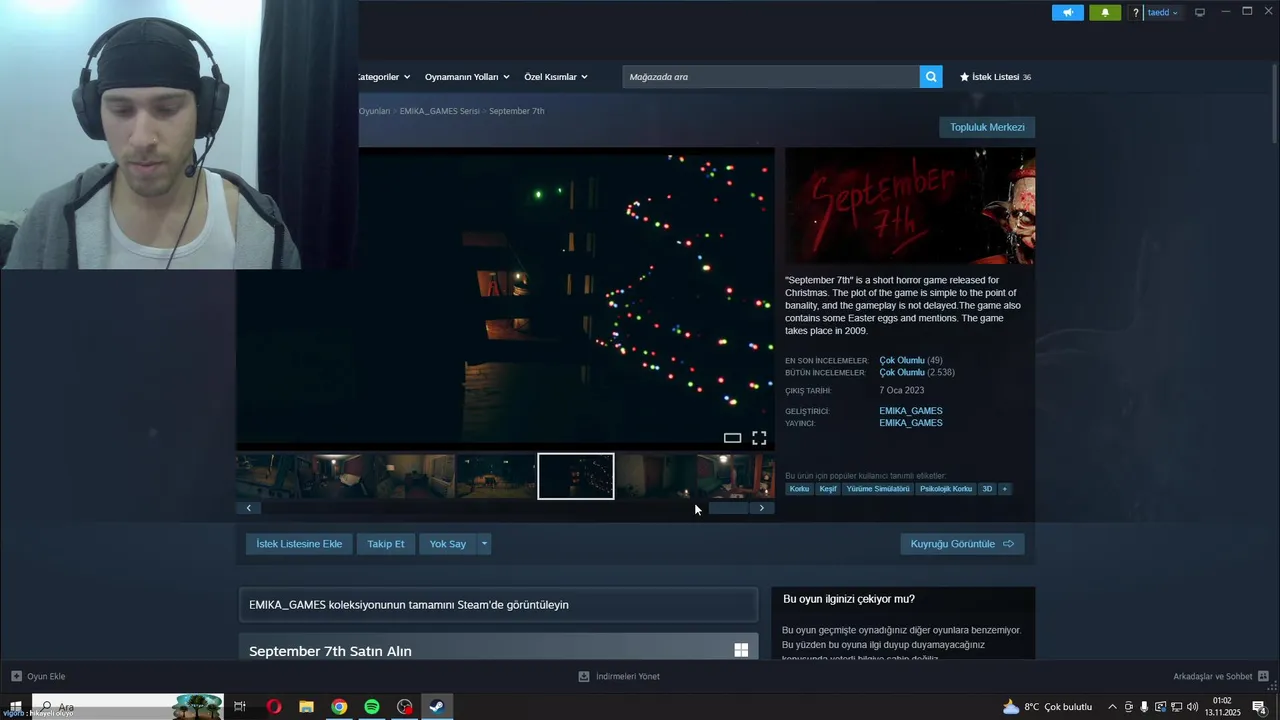
Task: Click the September 7th header image
Action: pos(910,206)
